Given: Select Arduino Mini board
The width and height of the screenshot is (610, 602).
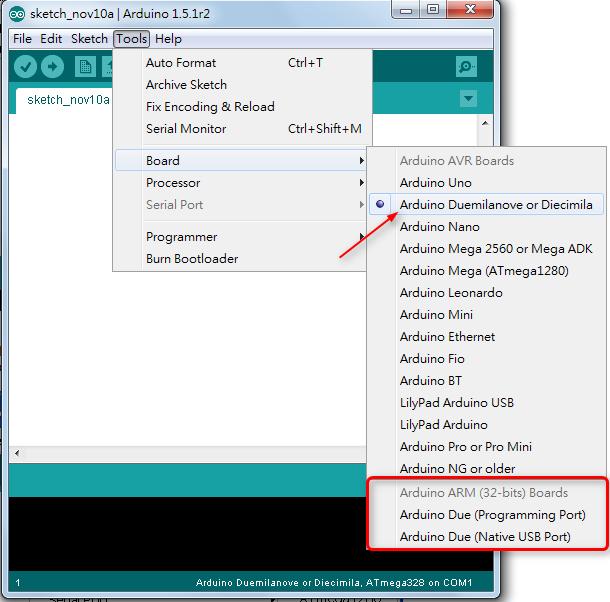Looking at the screenshot, I should pyautogui.click(x=486, y=314).
